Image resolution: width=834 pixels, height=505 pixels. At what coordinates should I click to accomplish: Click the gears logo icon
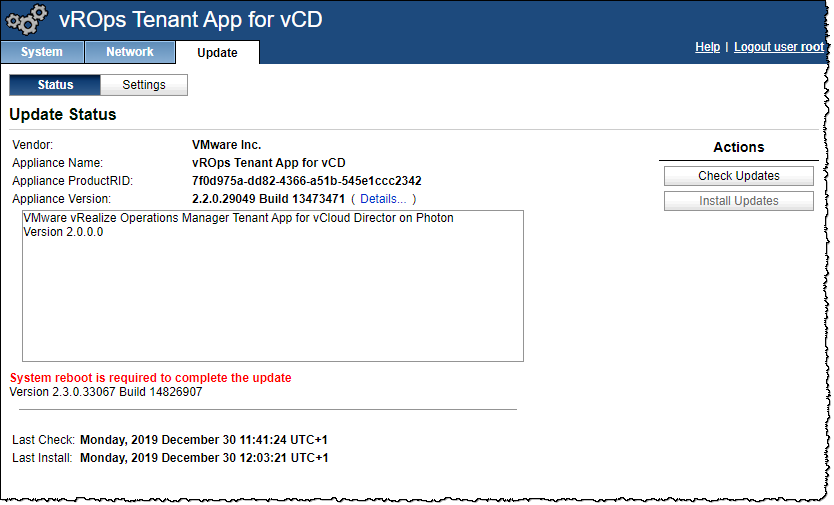tap(27, 20)
